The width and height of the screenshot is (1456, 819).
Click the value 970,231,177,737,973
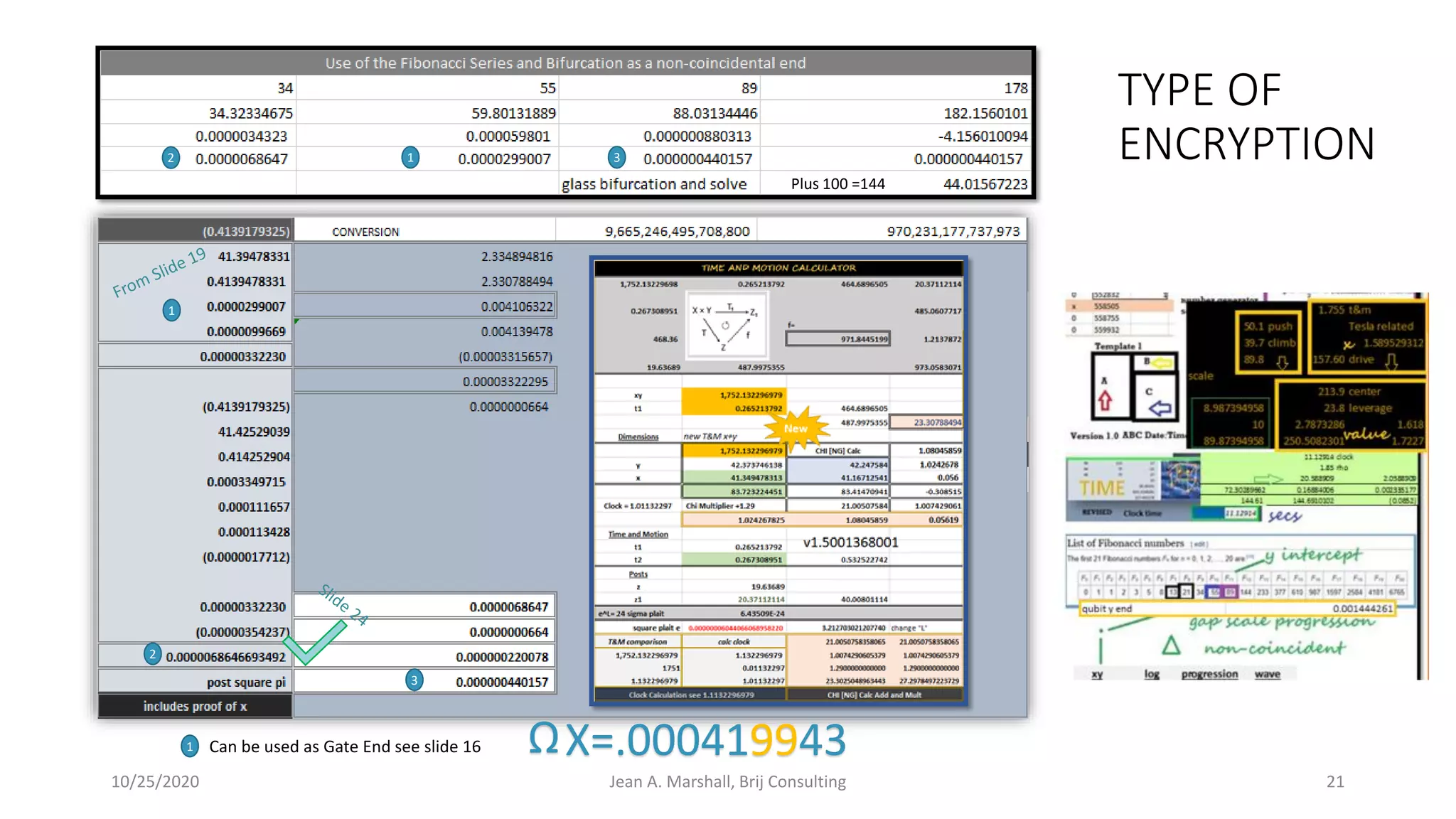(x=953, y=232)
